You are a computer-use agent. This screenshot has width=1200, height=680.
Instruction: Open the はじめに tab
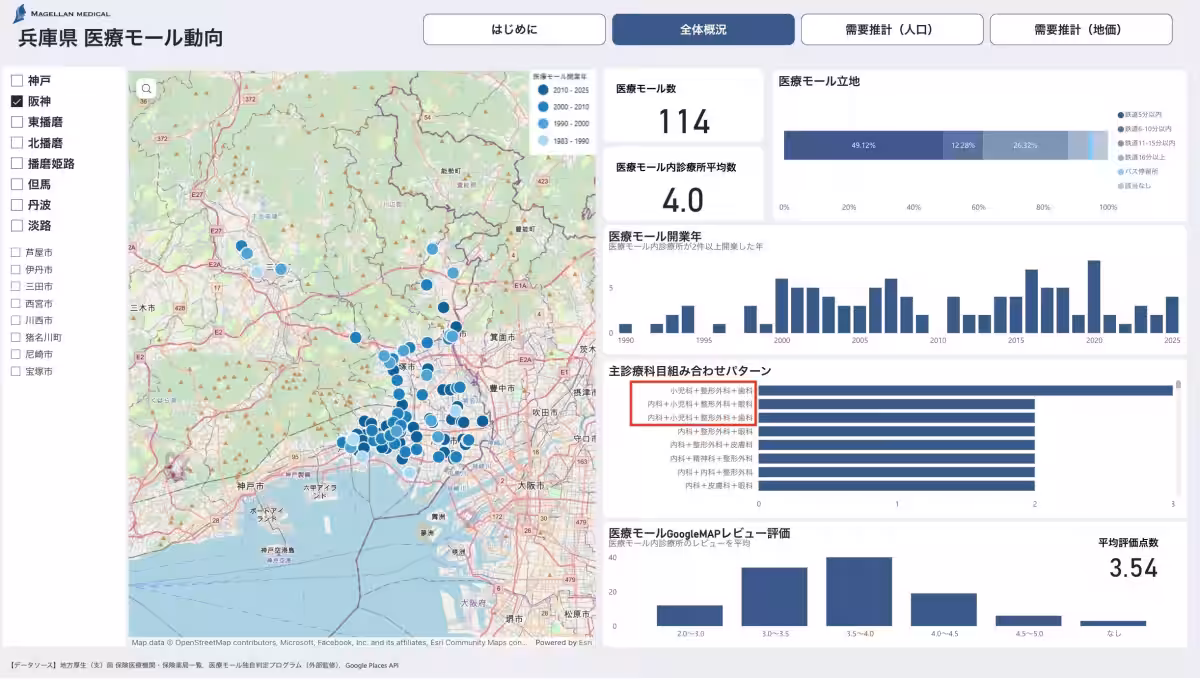[514, 30]
